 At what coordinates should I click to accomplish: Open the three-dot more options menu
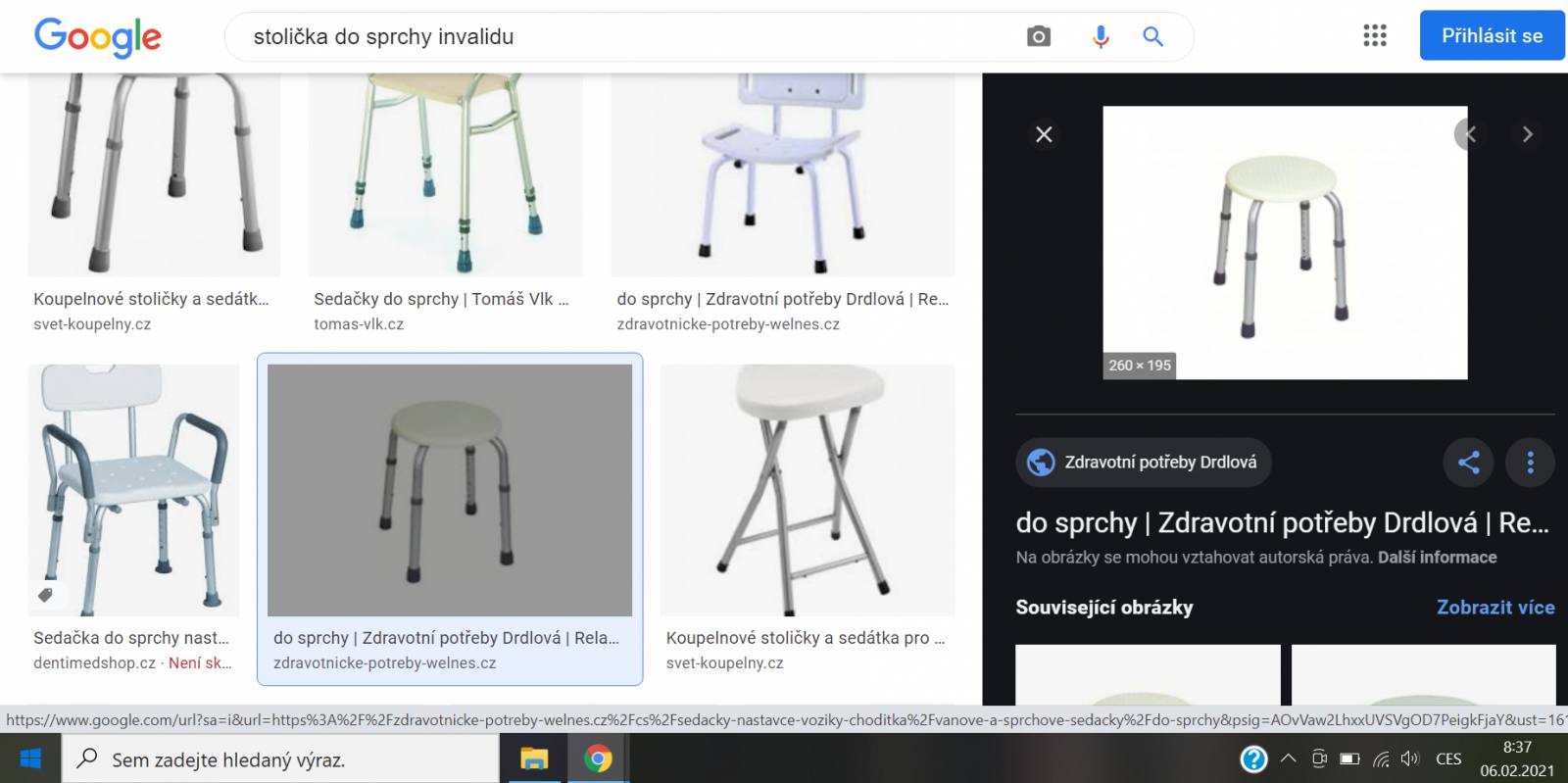[x=1530, y=463]
